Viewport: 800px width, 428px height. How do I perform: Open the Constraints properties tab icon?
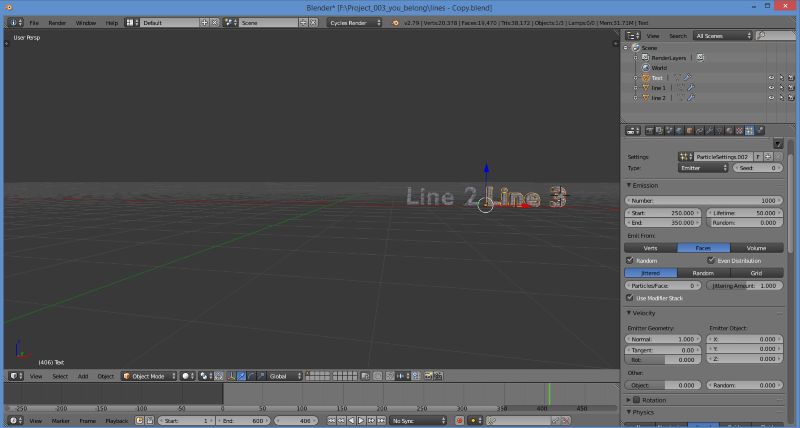click(x=699, y=131)
